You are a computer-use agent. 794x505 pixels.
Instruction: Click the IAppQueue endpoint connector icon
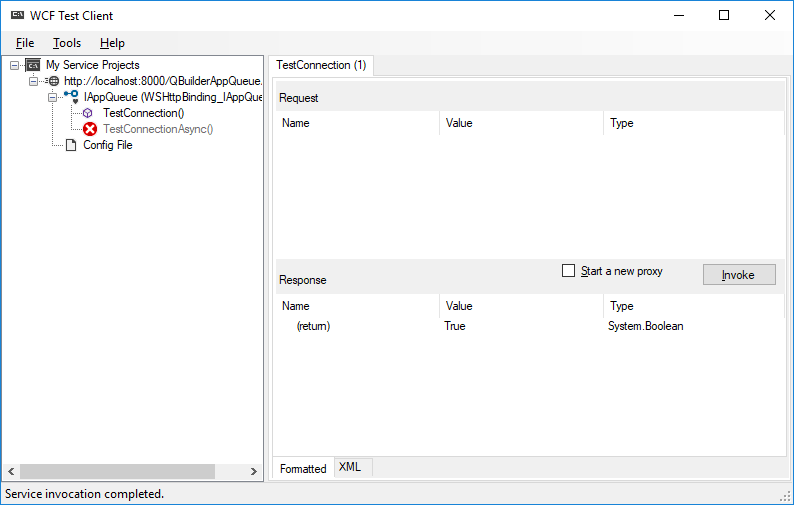71,96
